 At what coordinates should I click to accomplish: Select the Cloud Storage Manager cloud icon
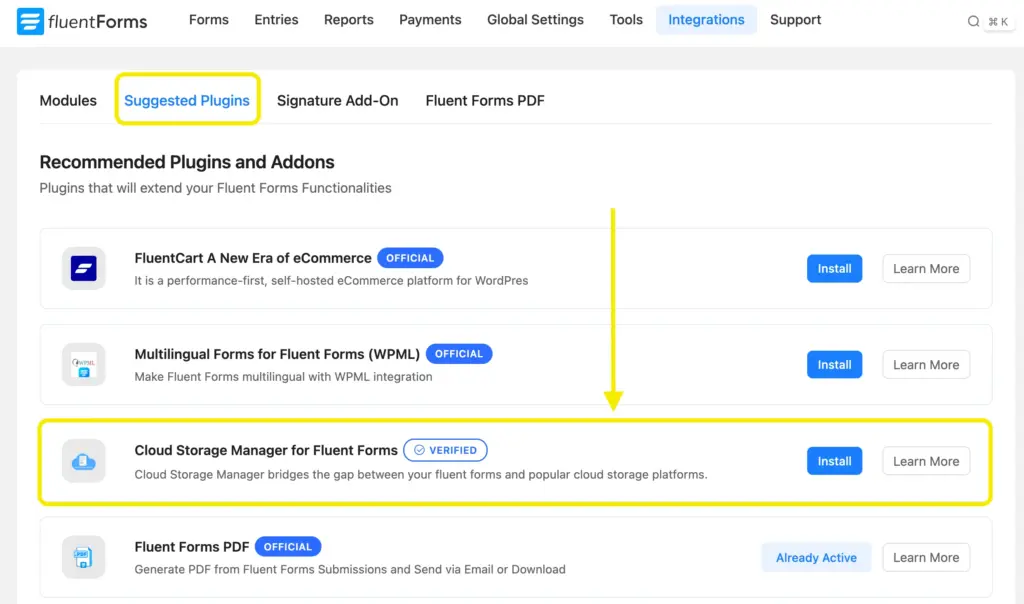[x=83, y=460]
